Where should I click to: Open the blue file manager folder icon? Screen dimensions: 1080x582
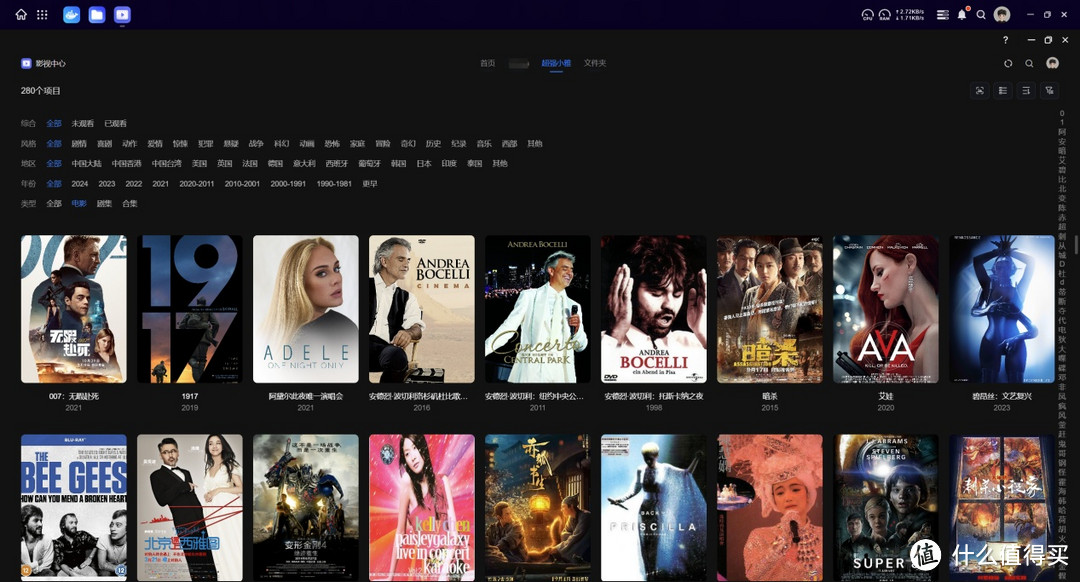[x=97, y=15]
